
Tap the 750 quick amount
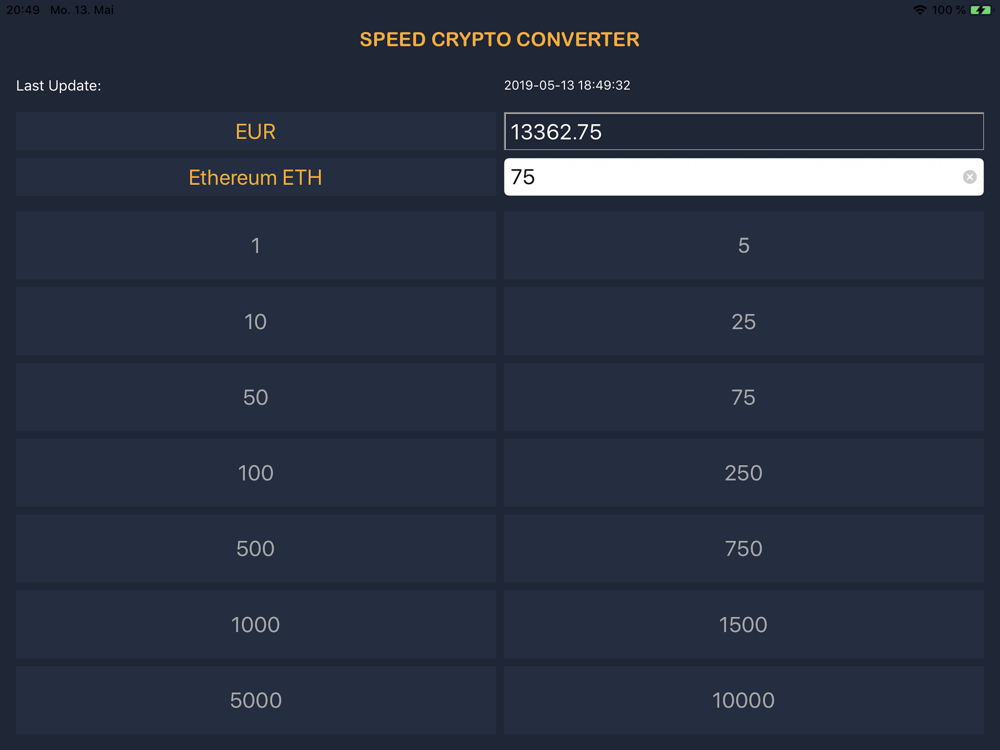[x=743, y=548]
